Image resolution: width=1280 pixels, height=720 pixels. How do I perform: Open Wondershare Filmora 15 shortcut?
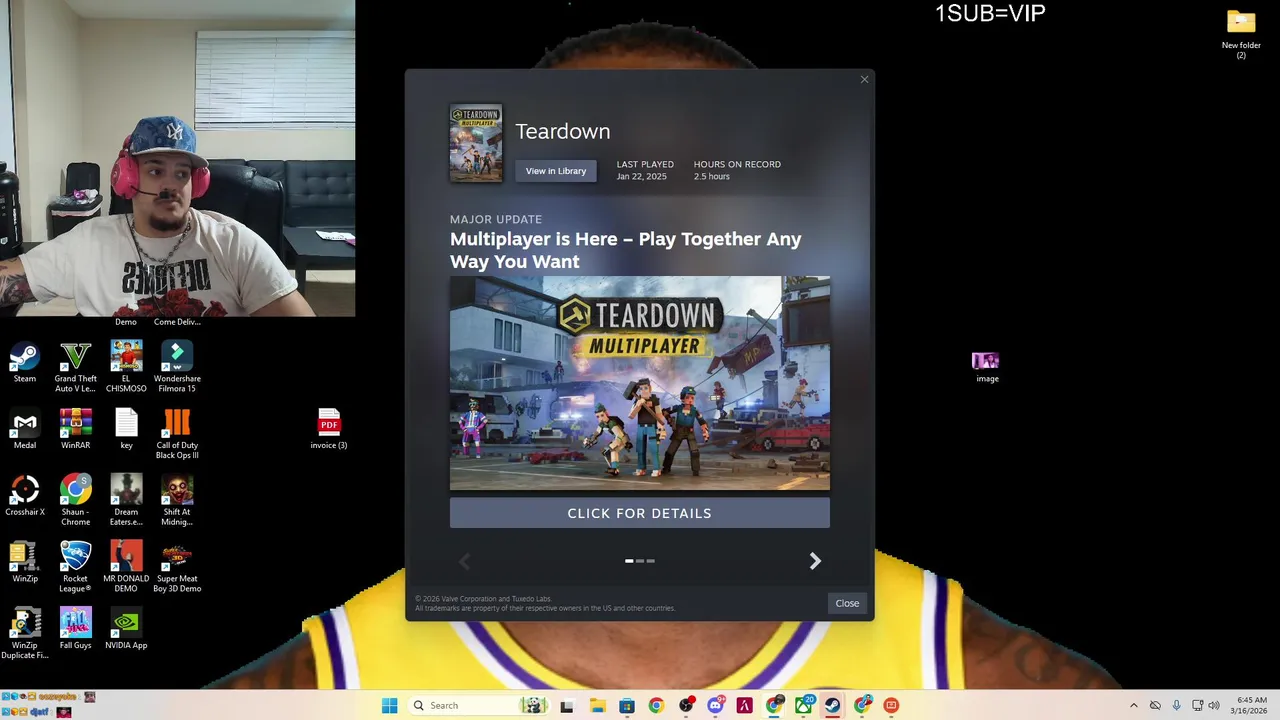tap(177, 367)
